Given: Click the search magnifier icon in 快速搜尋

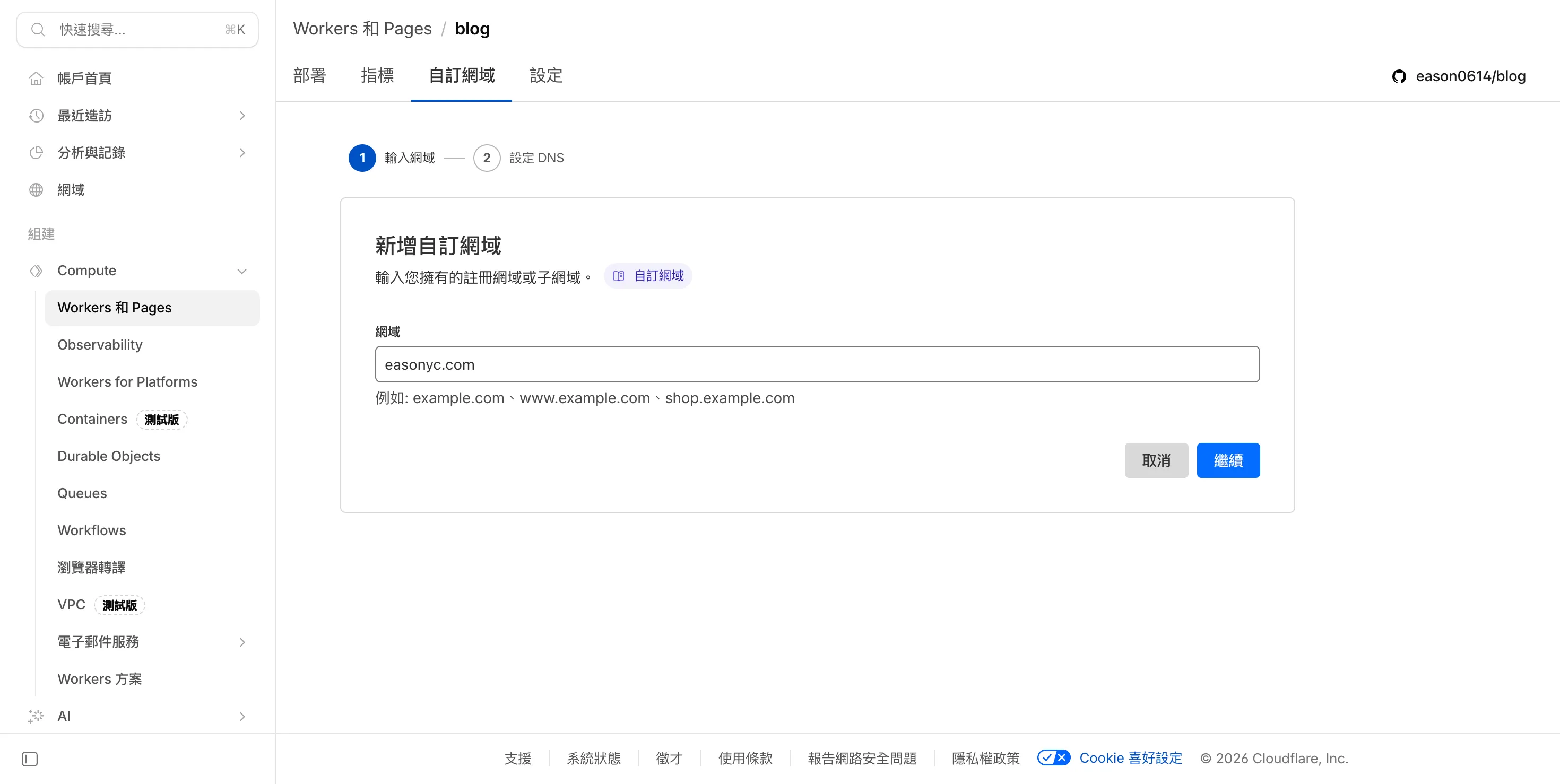Looking at the screenshot, I should tap(38, 30).
